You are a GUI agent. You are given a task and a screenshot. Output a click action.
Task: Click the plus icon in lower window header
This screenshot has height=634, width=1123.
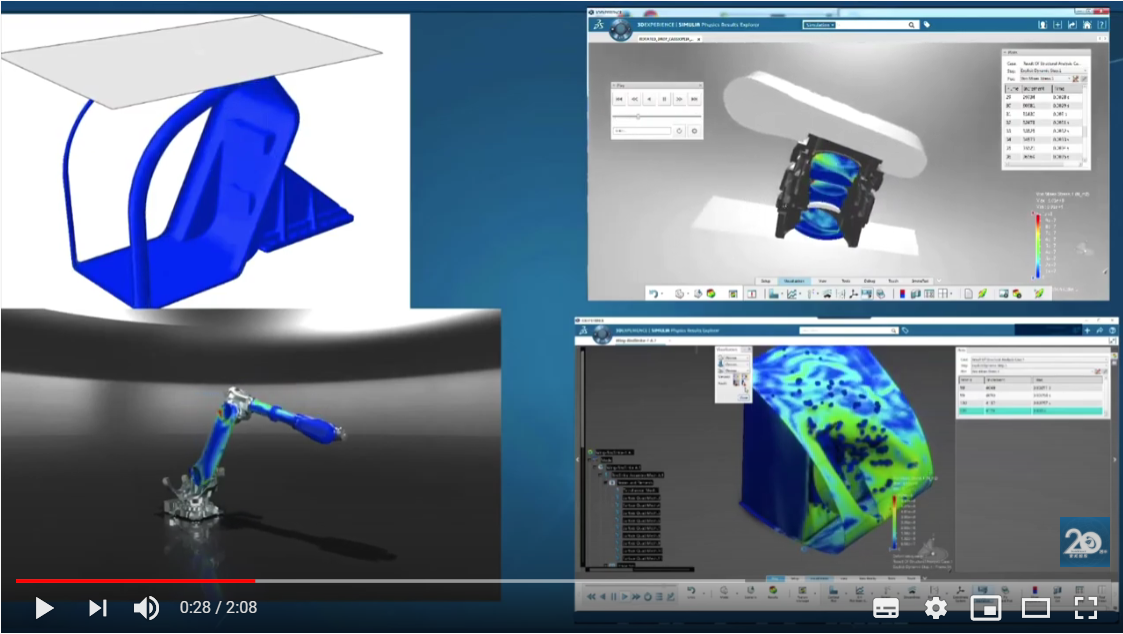pos(1087,330)
